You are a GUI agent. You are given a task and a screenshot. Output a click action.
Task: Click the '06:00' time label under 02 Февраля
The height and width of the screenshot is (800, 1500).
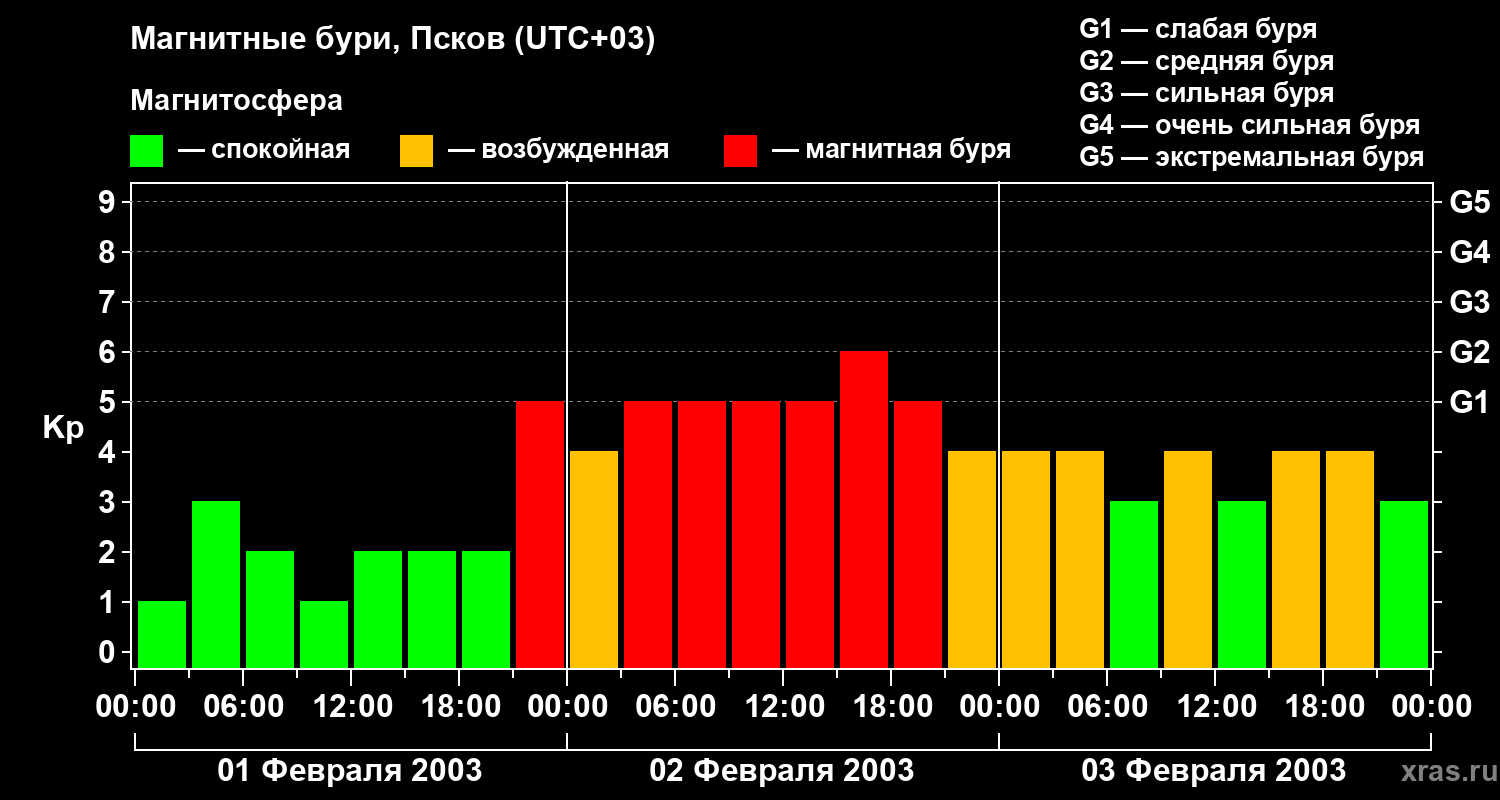(675, 708)
